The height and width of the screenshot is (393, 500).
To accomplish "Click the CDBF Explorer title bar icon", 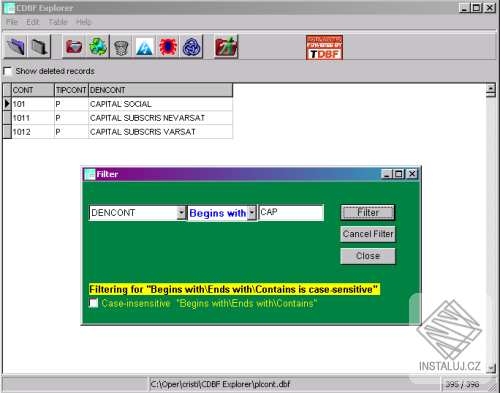I will pos(9,8).
